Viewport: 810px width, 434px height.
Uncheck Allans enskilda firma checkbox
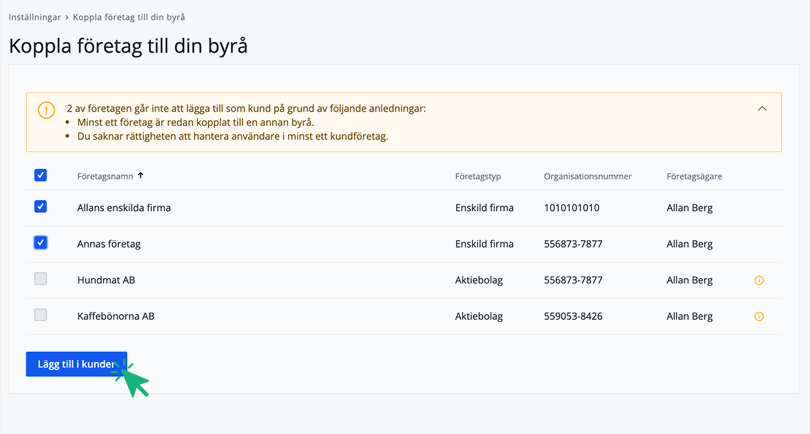click(x=41, y=207)
